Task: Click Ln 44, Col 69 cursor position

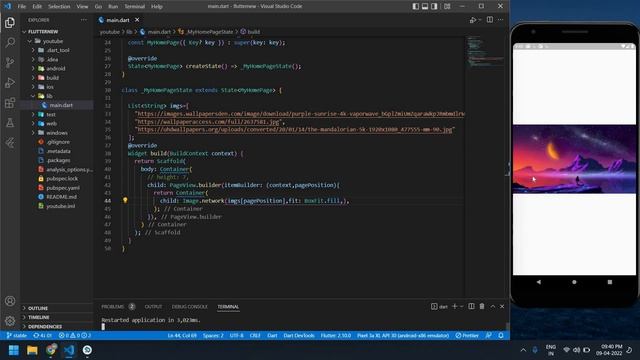Action: pyautogui.click(x=182, y=335)
